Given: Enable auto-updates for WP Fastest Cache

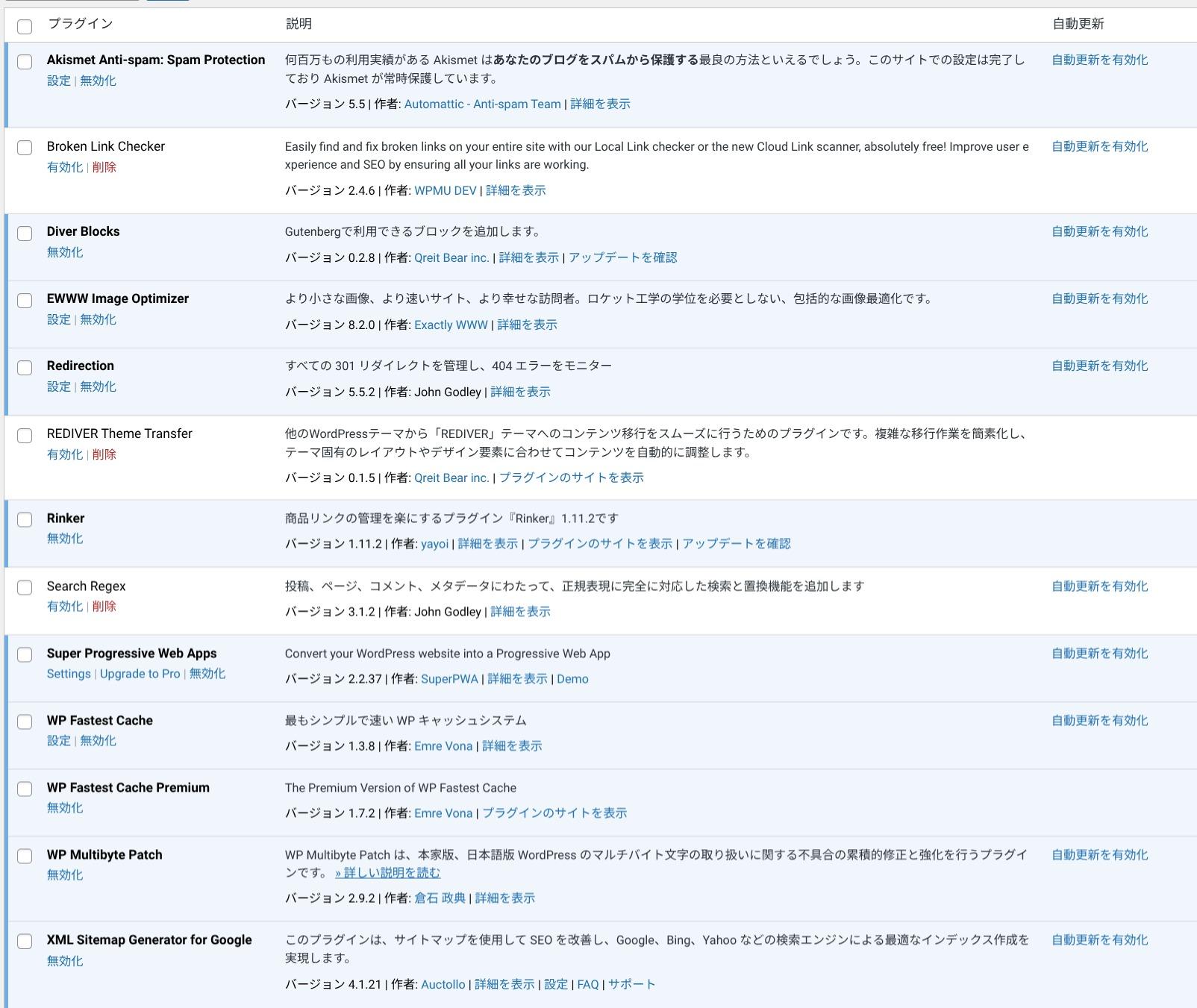Looking at the screenshot, I should [x=1100, y=721].
